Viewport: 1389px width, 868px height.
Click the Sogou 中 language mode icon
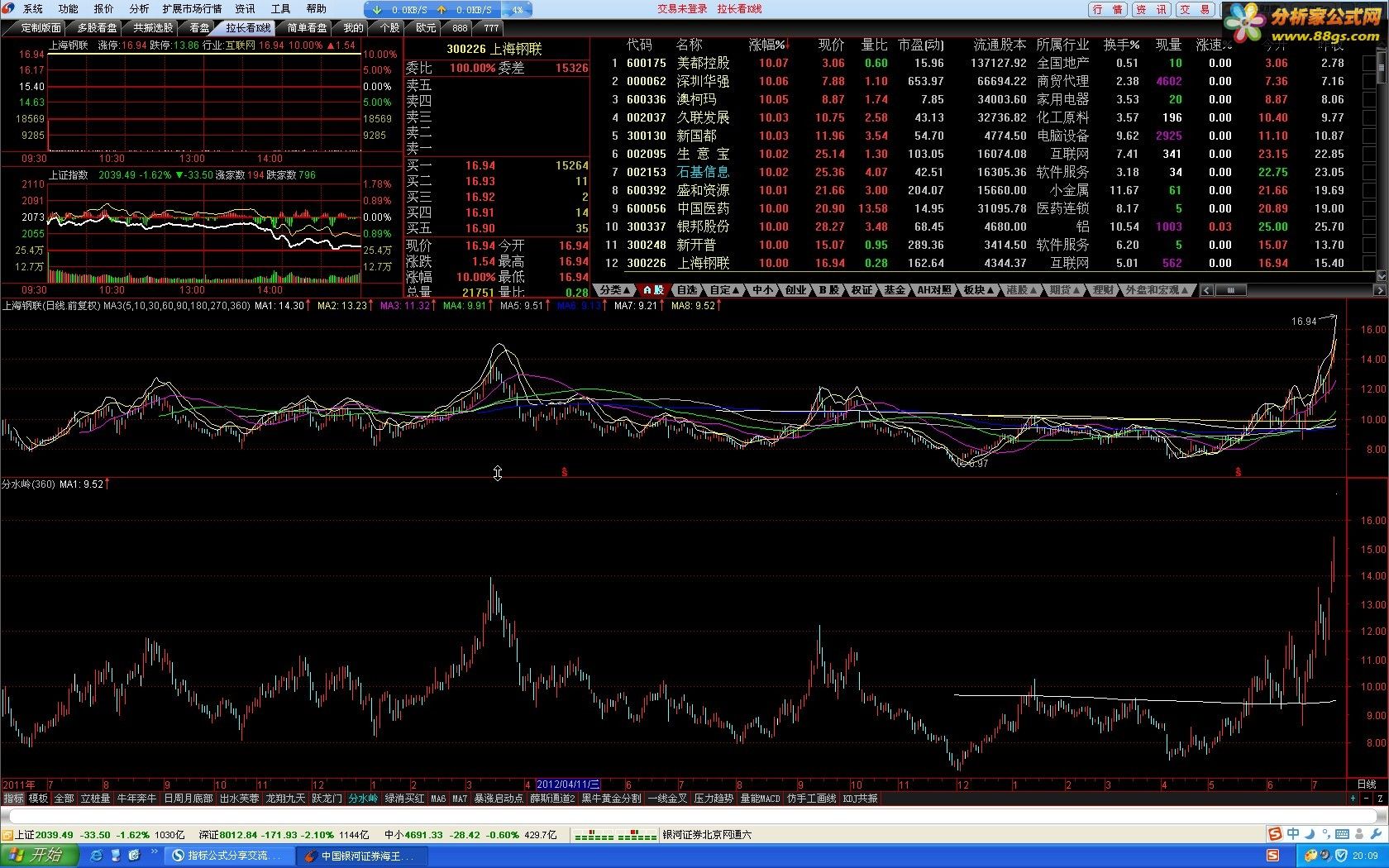1293,834
